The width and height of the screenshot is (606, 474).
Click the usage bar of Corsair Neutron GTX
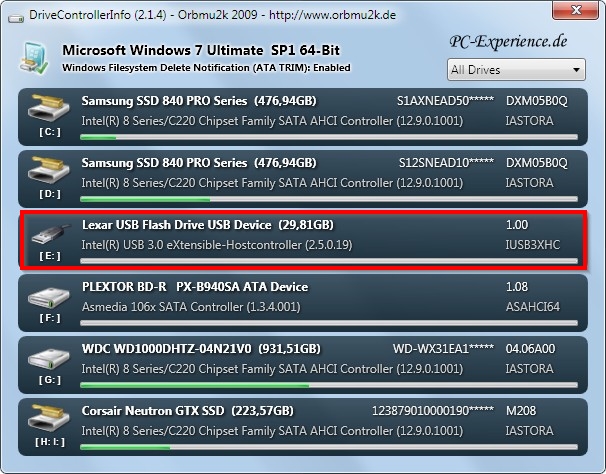(x=329, y=447)
